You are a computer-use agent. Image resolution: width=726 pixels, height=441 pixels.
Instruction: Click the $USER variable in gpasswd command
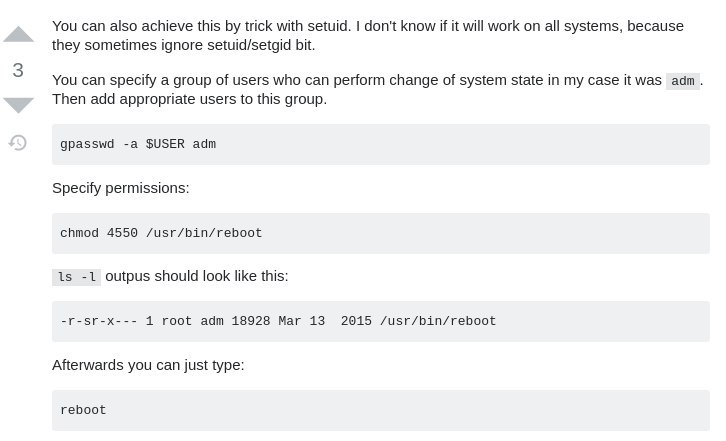pyautogui.click(x=165, y=144)
